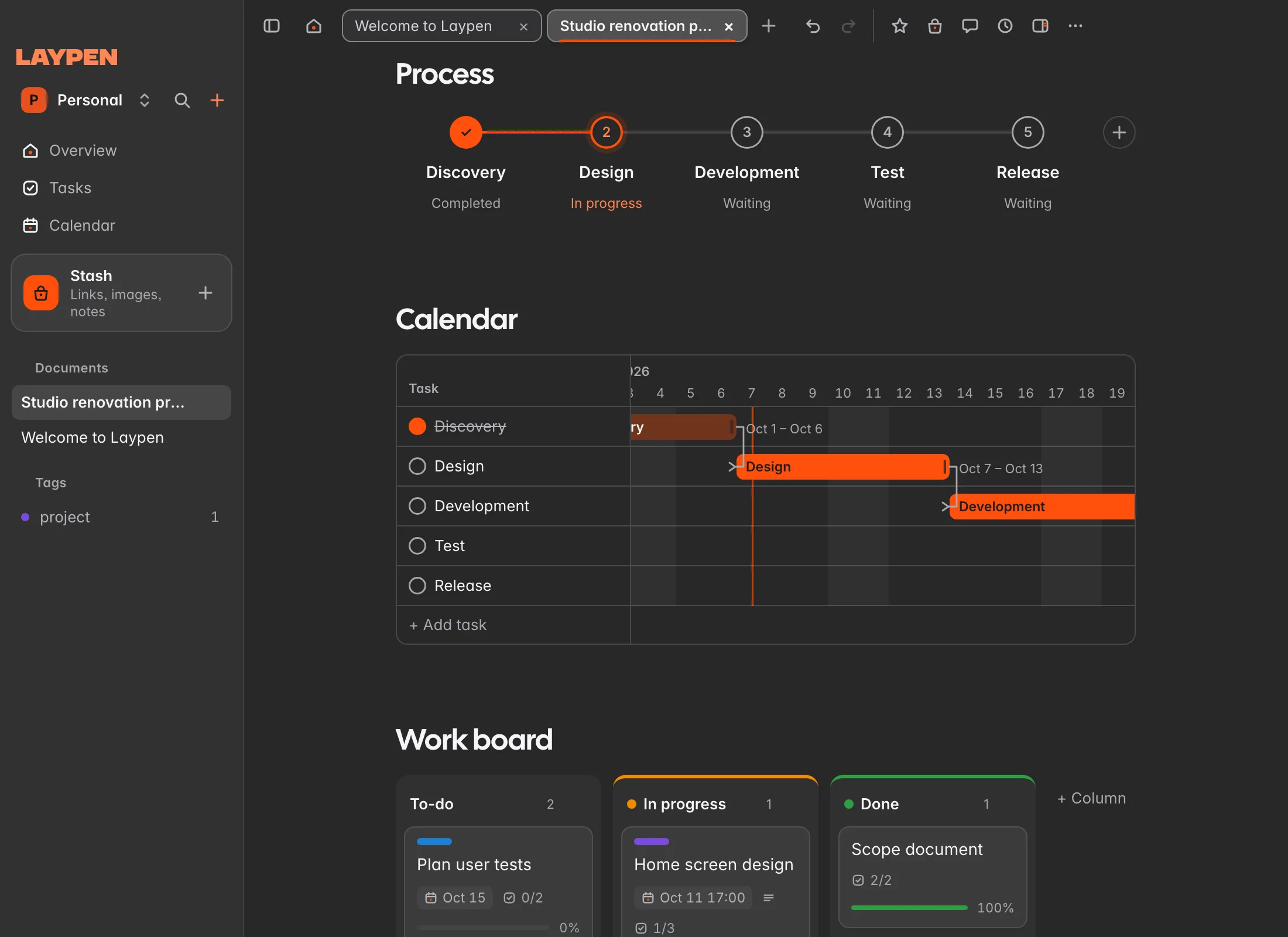Click the Scope document progress bar
1288x937 pixels.
pos(909,908)
